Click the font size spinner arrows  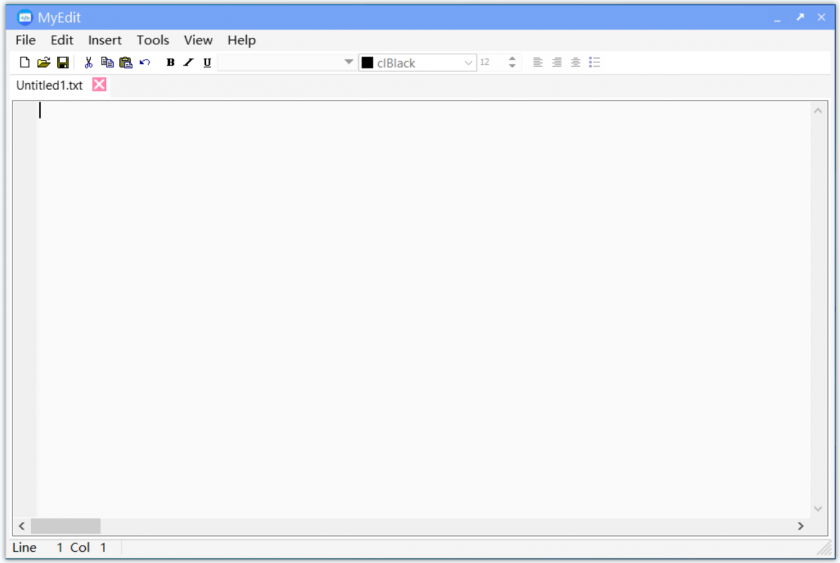pos(512,62)
